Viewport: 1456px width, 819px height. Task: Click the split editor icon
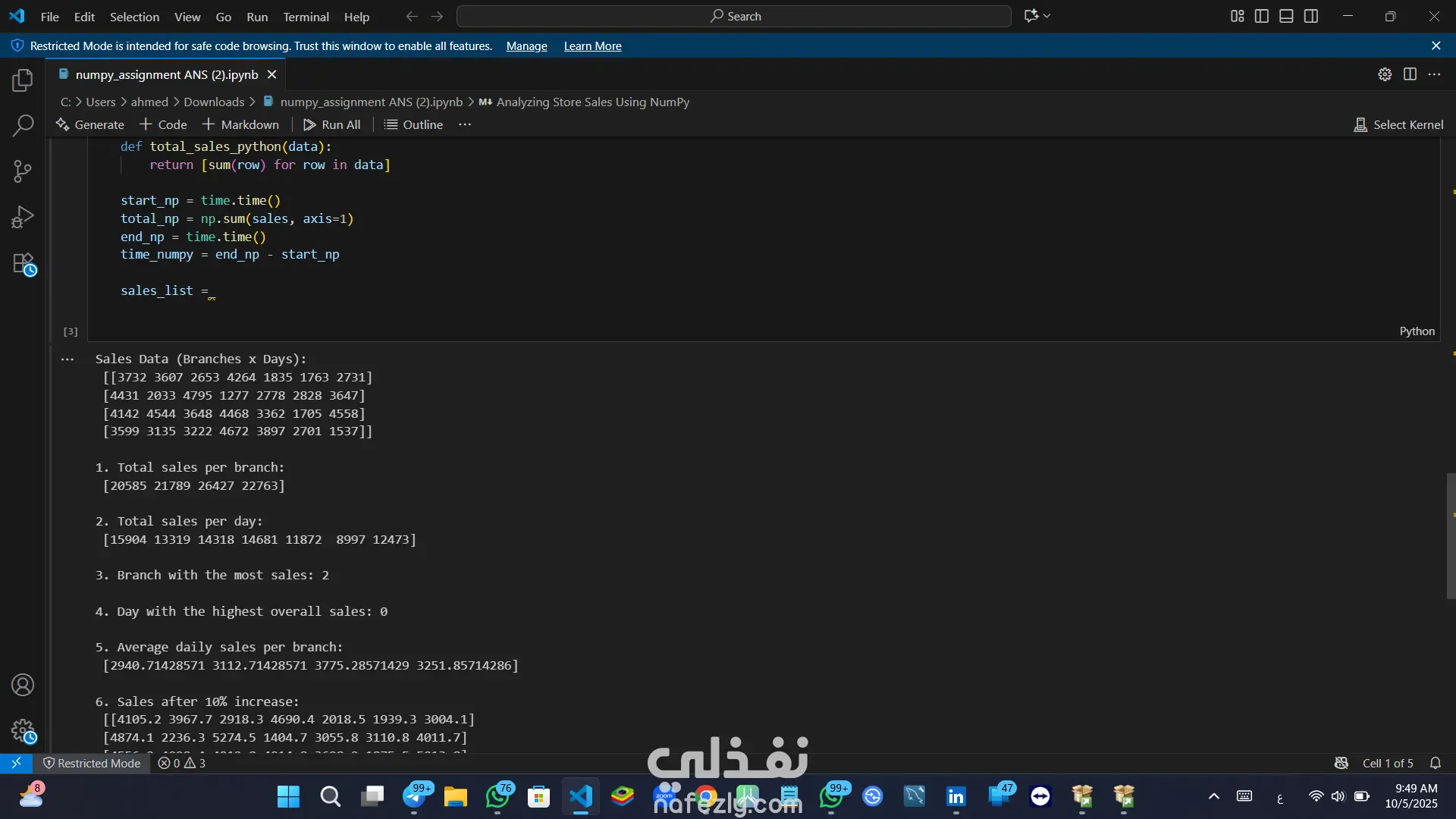click(1410, 74)
